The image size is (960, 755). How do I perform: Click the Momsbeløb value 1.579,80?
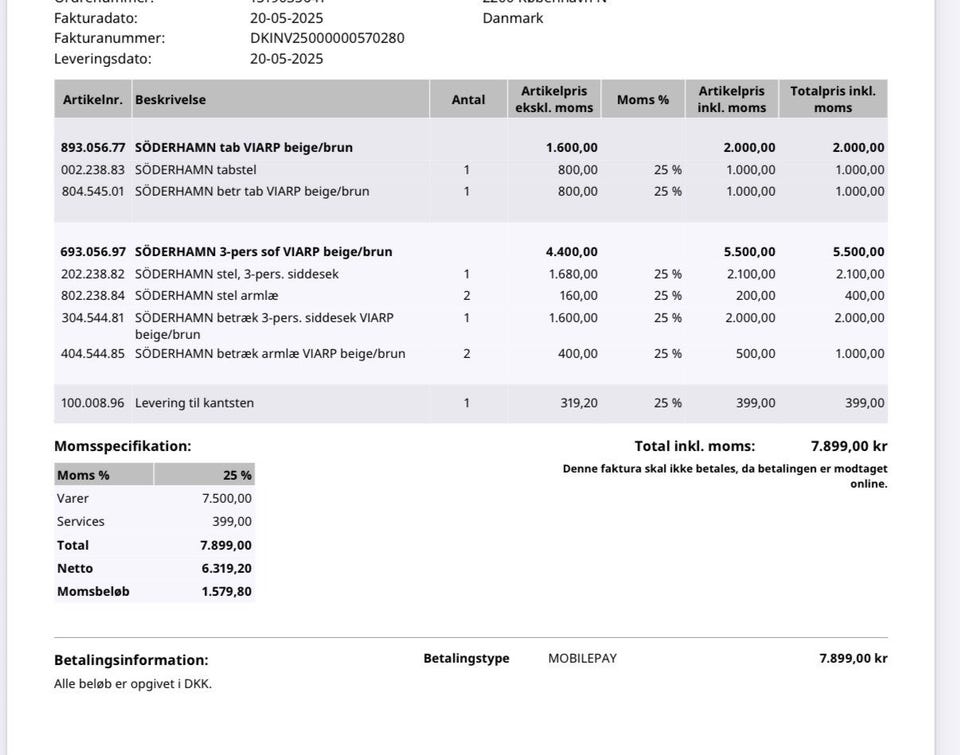coord(227,592)
